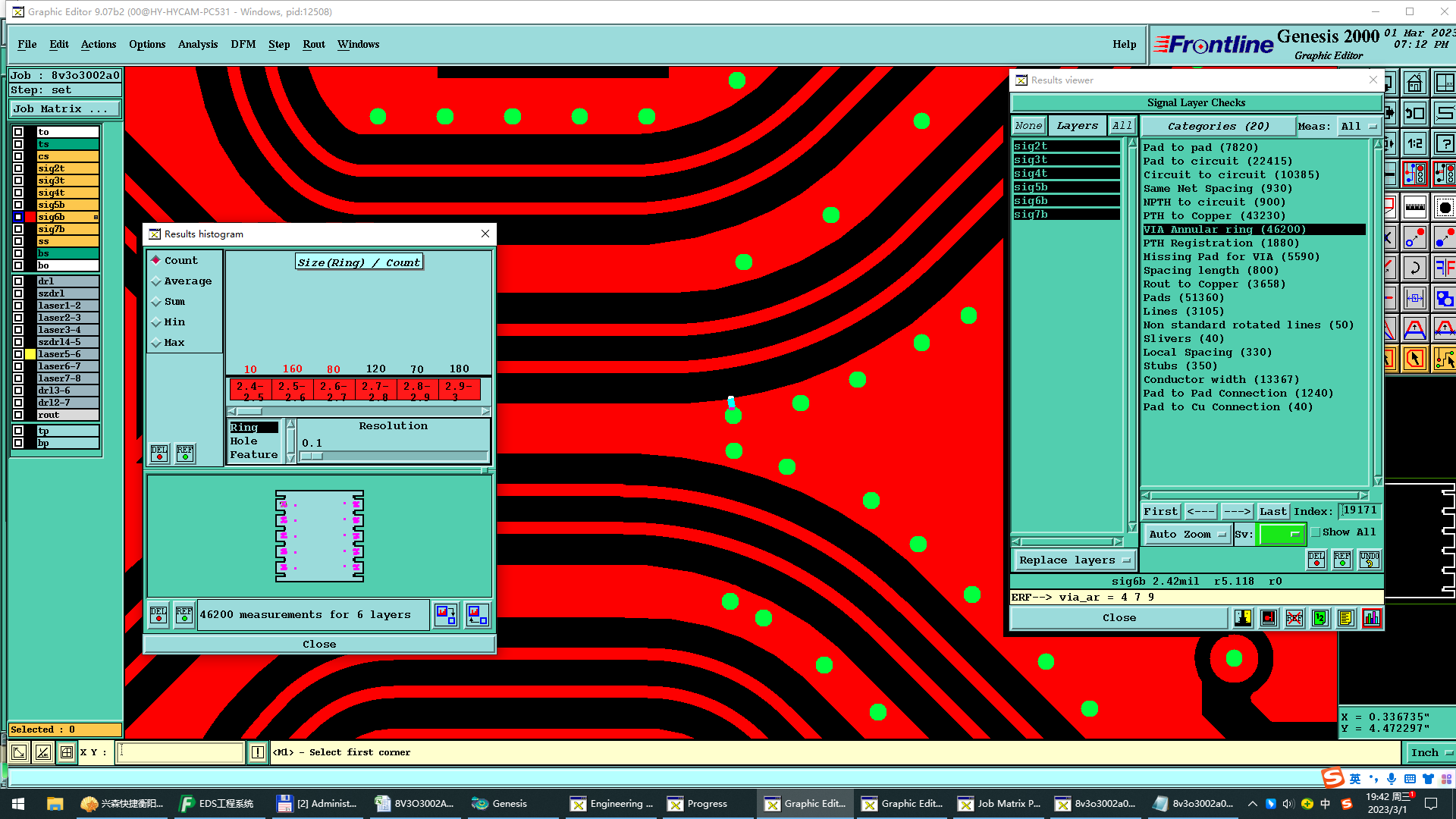Click the question mark help tool icon
The width and height of the screenshot is (1456, 819).
click(1445, 144)
